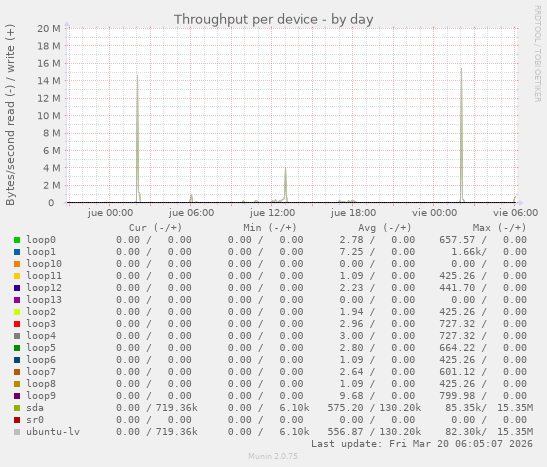Click the 'Bytes/second read (-) / write (+)' axis title
The width and height of the screenshot is (547, 467).
coord(10,115)
